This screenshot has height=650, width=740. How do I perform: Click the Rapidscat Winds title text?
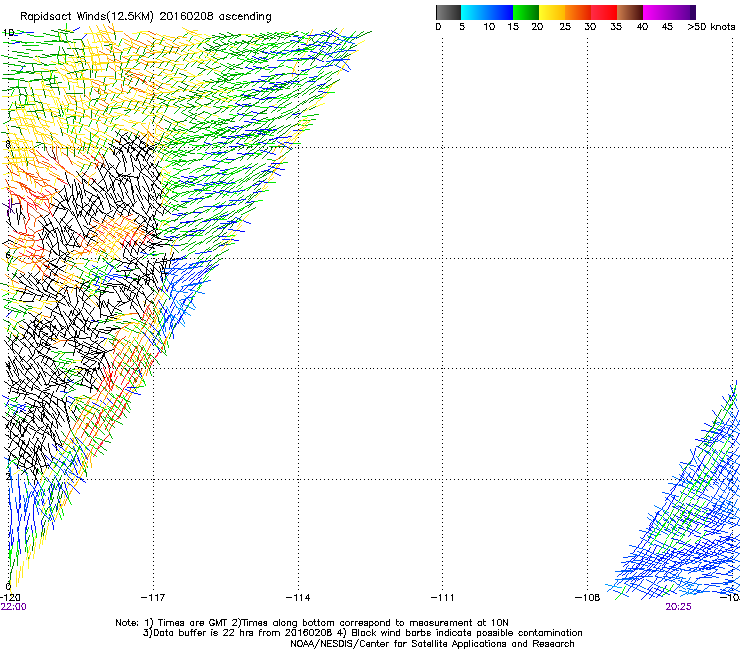pyautogui.click(x=146, y=16)
